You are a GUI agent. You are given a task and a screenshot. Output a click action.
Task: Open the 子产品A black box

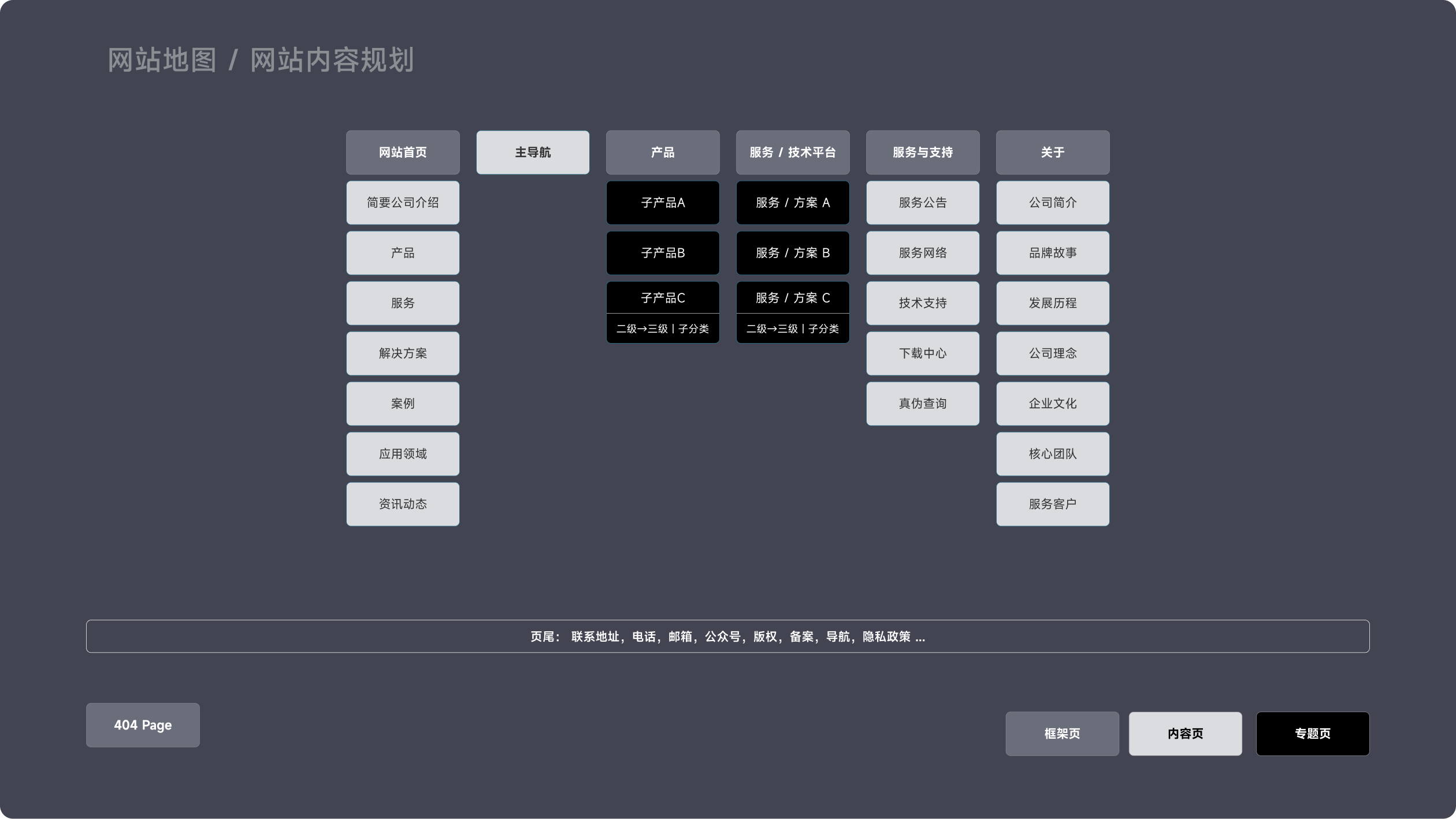tap(663, 203)
